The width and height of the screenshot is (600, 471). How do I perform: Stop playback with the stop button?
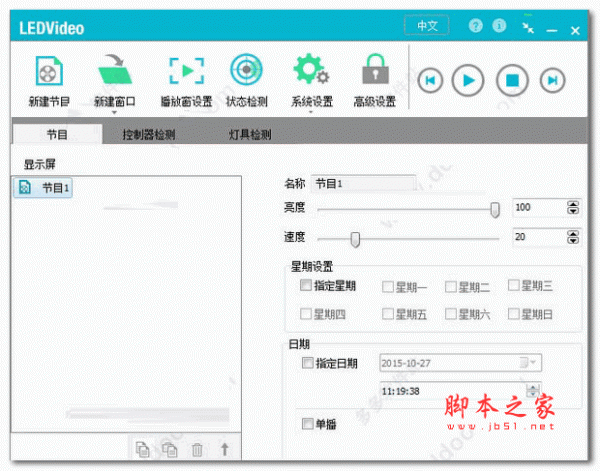pyautogui.click(x=512, y=81)
